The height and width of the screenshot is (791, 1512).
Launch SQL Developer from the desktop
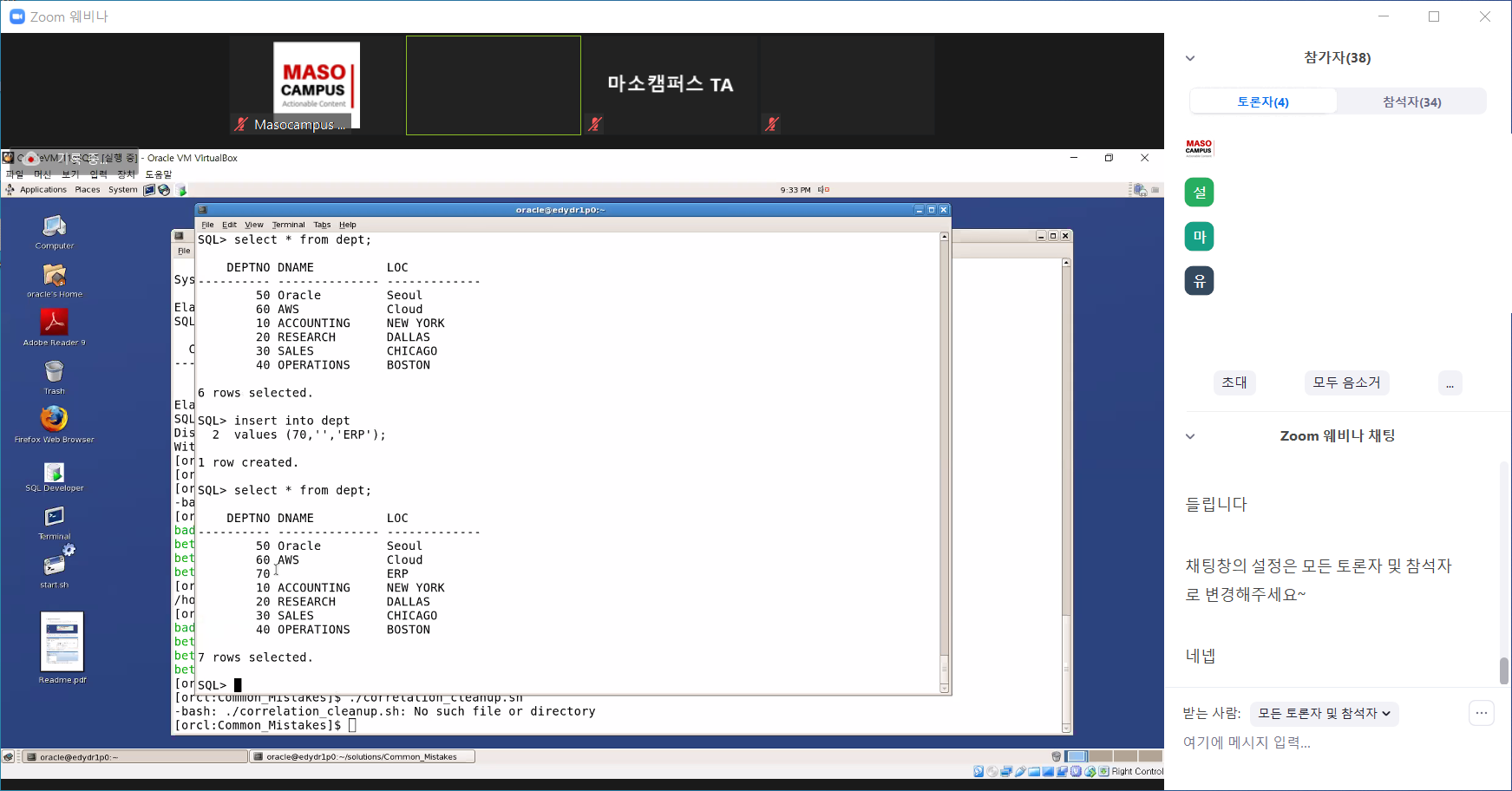[54, 473]
